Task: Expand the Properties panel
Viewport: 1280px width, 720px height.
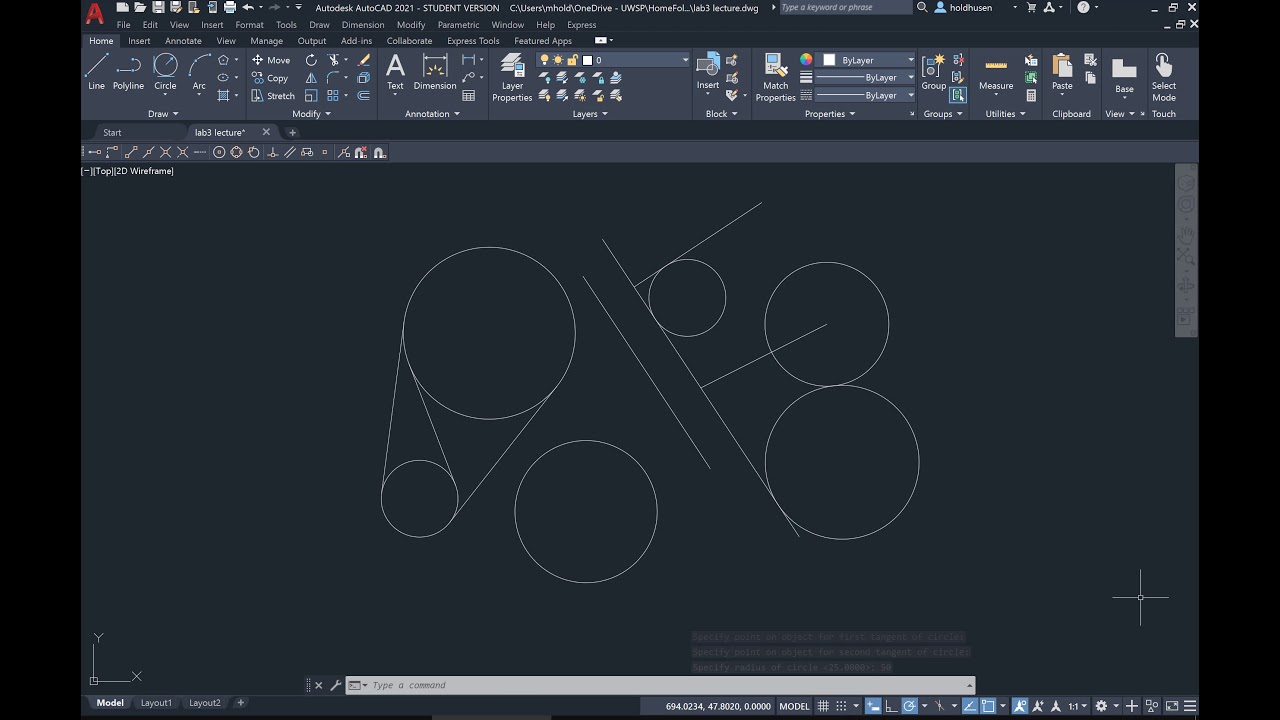Action: pos(830,114)
